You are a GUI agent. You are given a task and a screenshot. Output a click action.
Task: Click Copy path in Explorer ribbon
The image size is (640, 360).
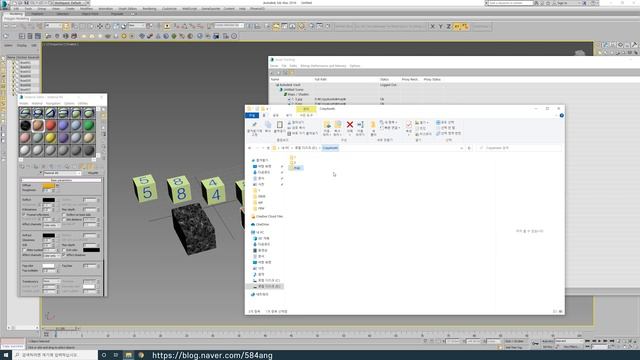[x=297, y=128]
